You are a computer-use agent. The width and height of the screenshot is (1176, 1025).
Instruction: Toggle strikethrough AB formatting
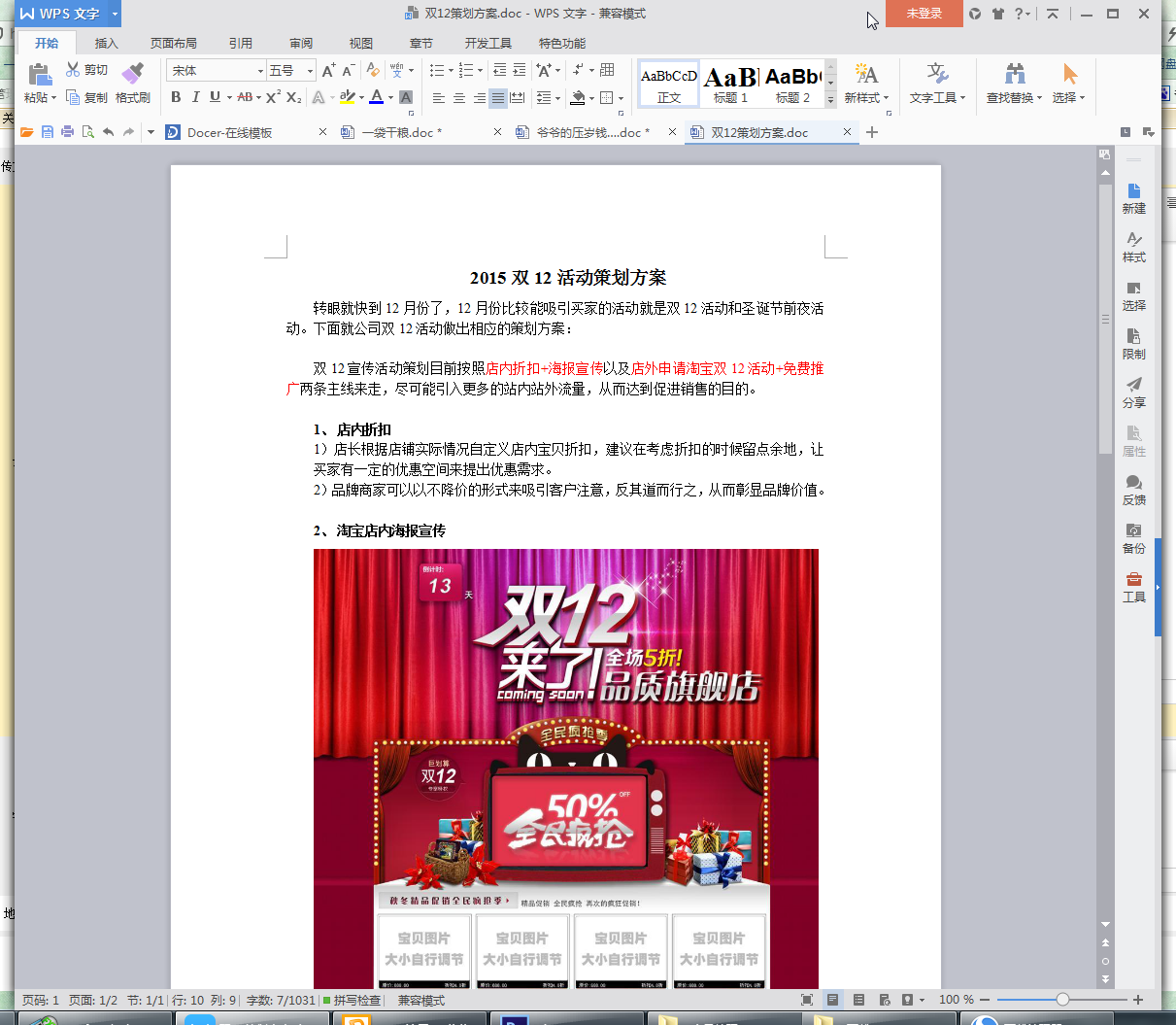point(245,97)
